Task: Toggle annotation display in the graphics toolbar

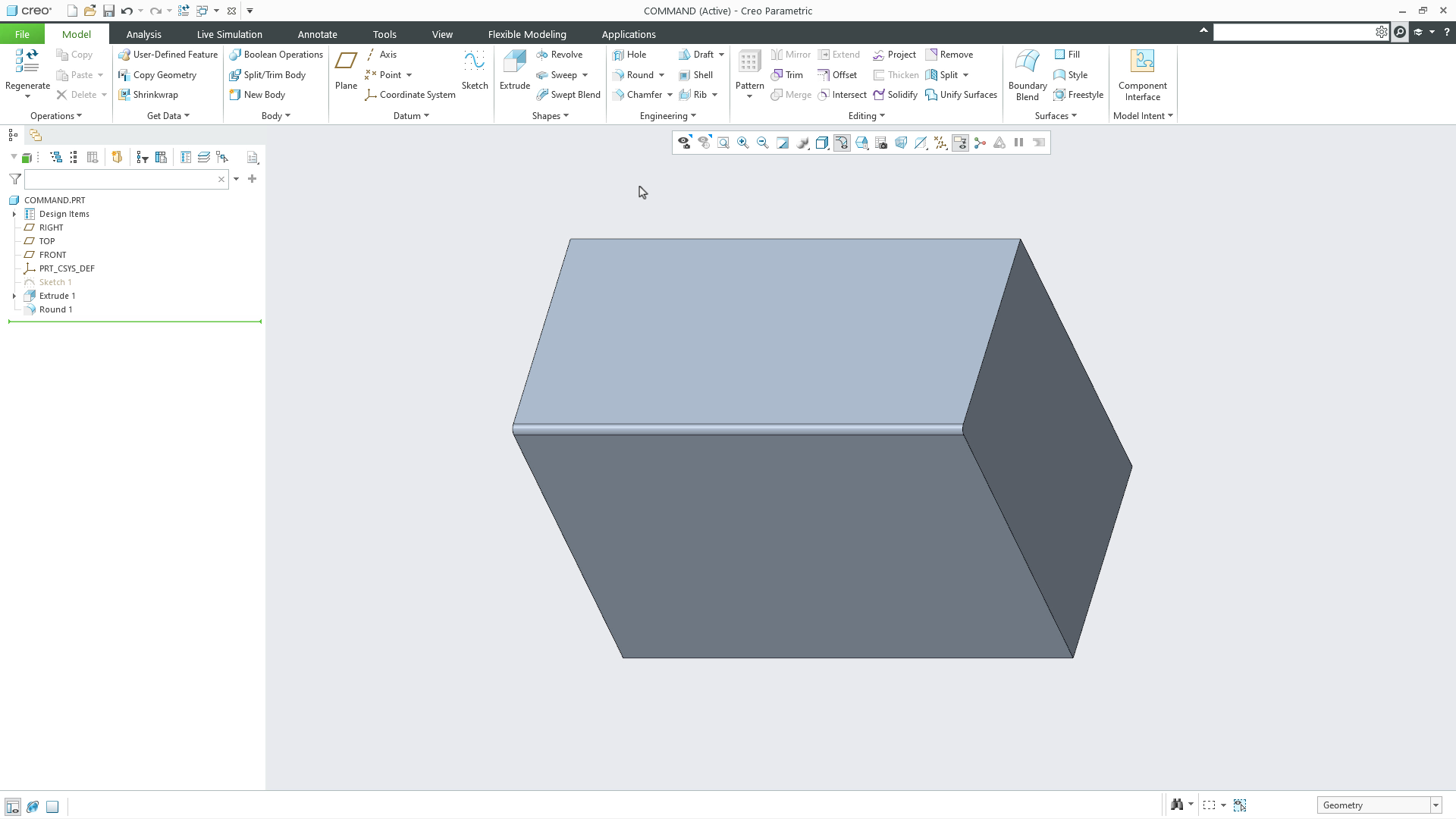Action: (x=960, y=143)
